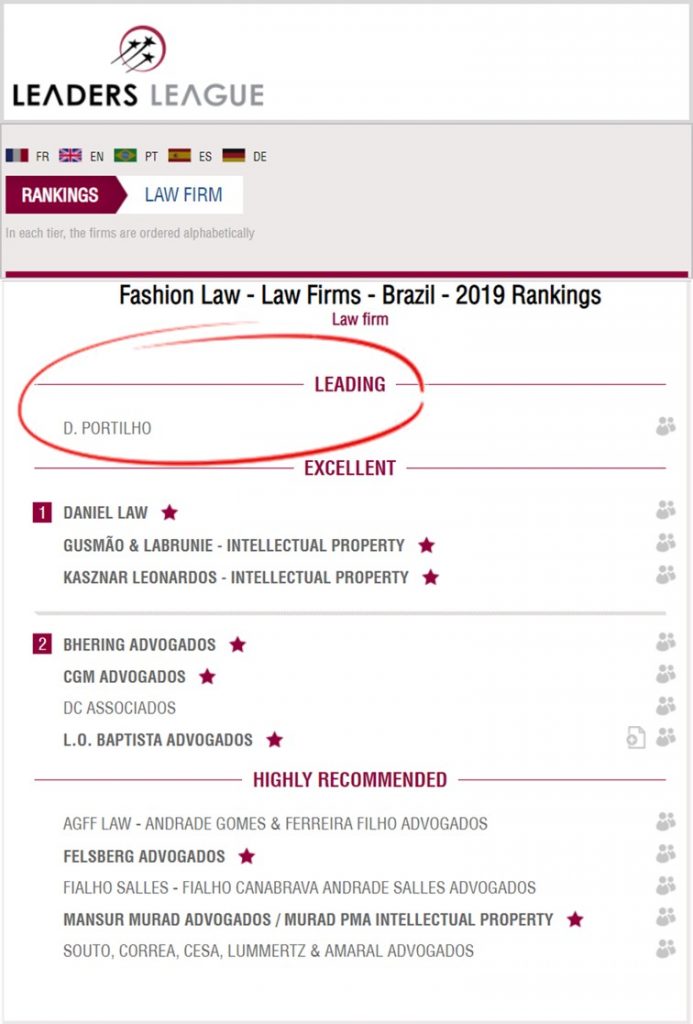View team icon for Gusmão & Labrunie
The image size is (693, 1024).
coord(666,543)
